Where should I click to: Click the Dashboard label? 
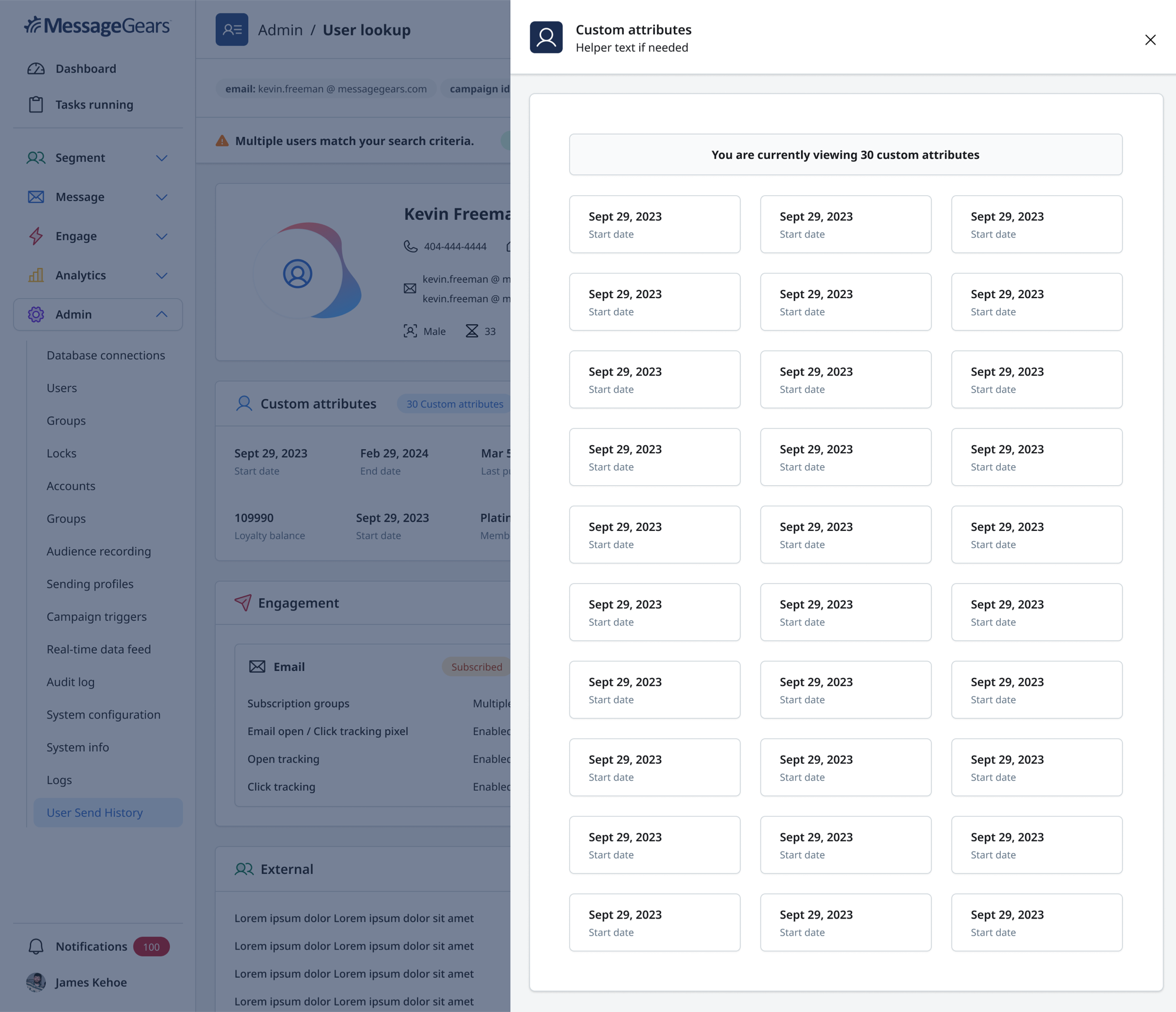[86, 69]
